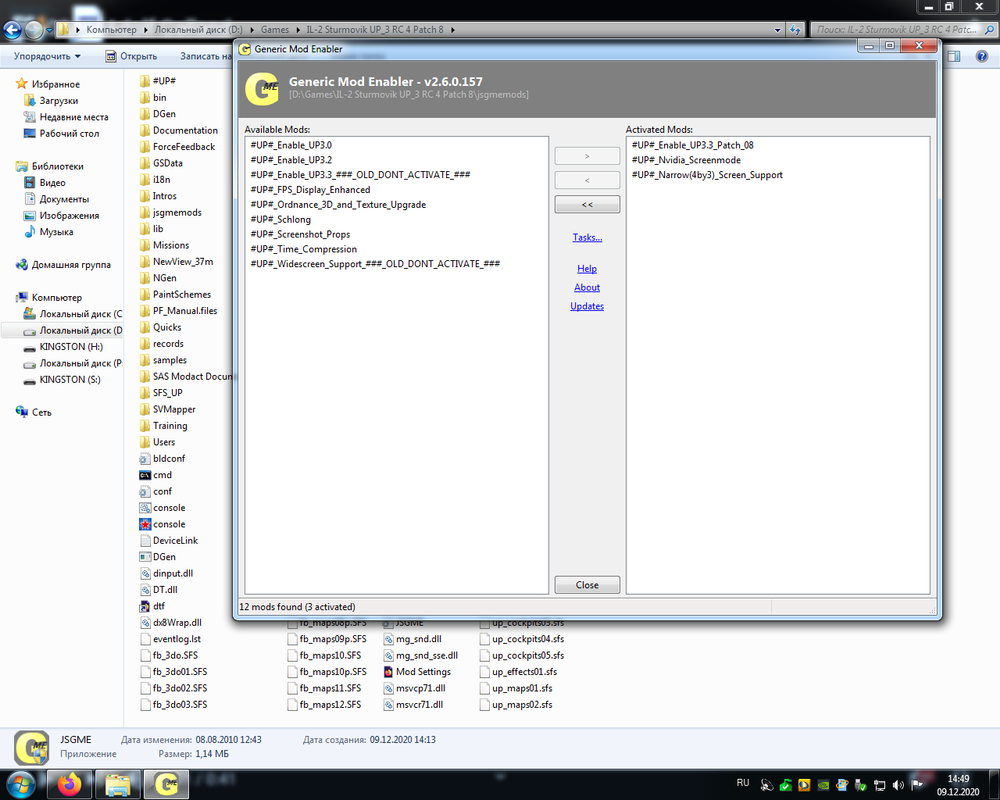Open the Help link in JSGME

pos(587,269)
